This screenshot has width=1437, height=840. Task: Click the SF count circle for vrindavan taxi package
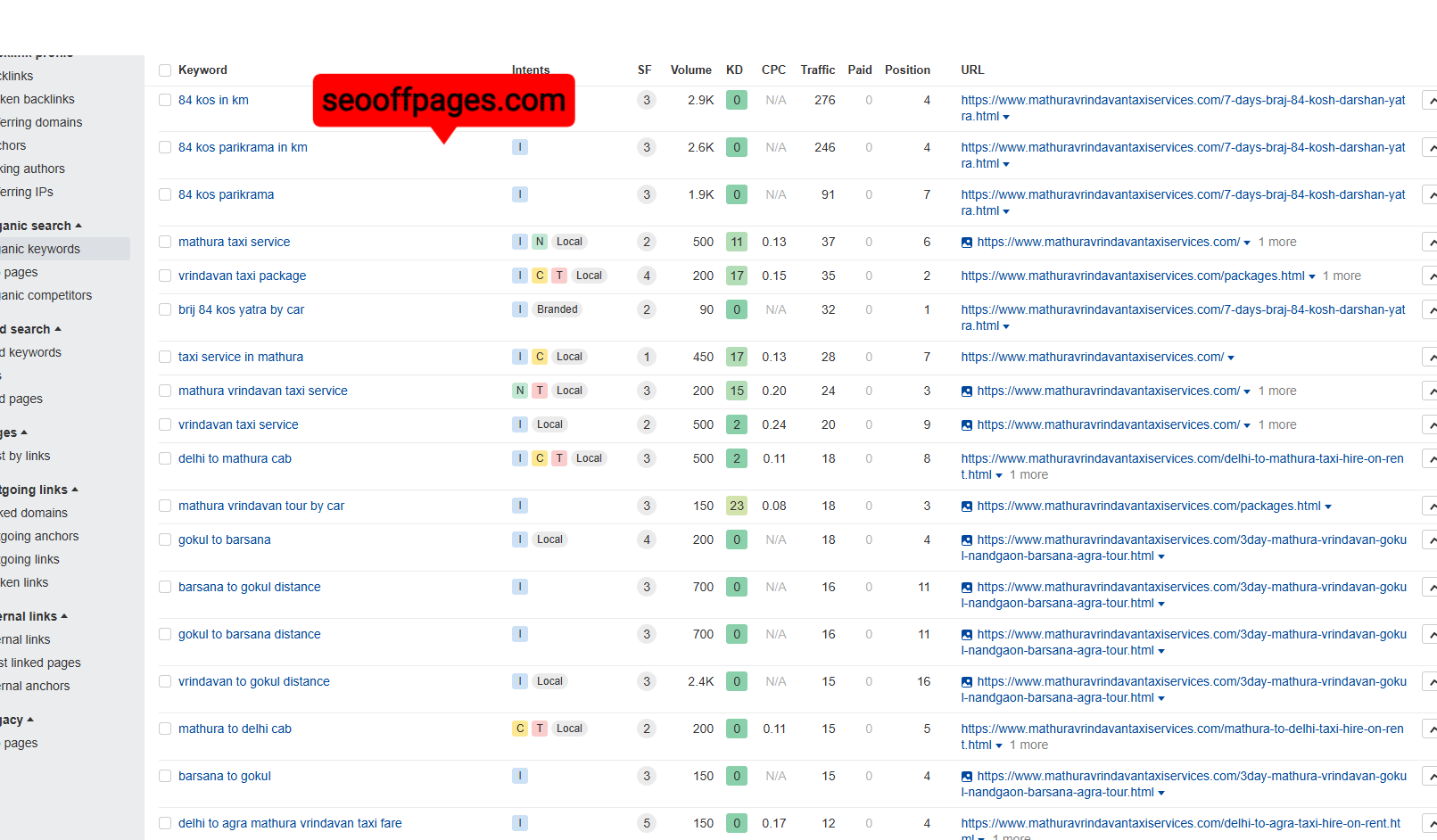647,276
